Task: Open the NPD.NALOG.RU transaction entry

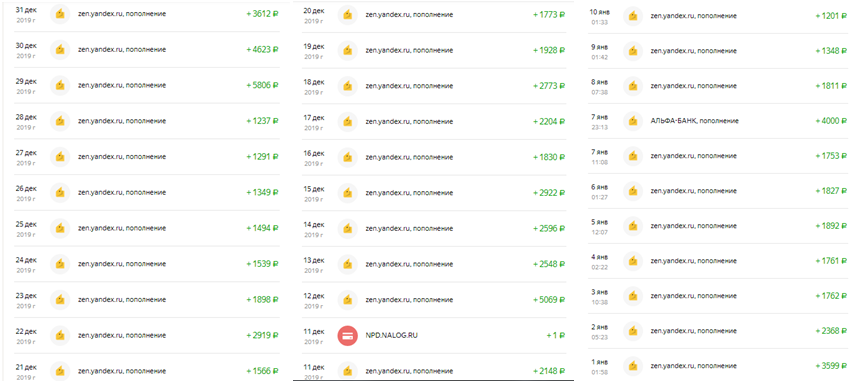Action: 434,335
